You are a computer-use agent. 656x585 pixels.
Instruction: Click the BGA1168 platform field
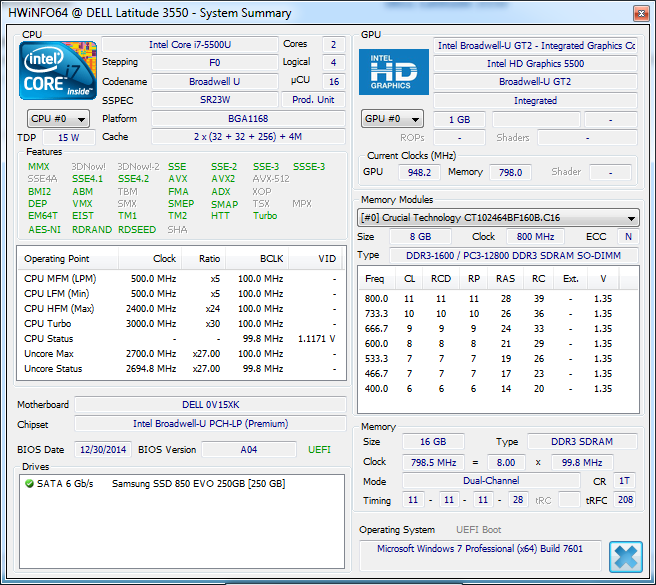(248, 118)
